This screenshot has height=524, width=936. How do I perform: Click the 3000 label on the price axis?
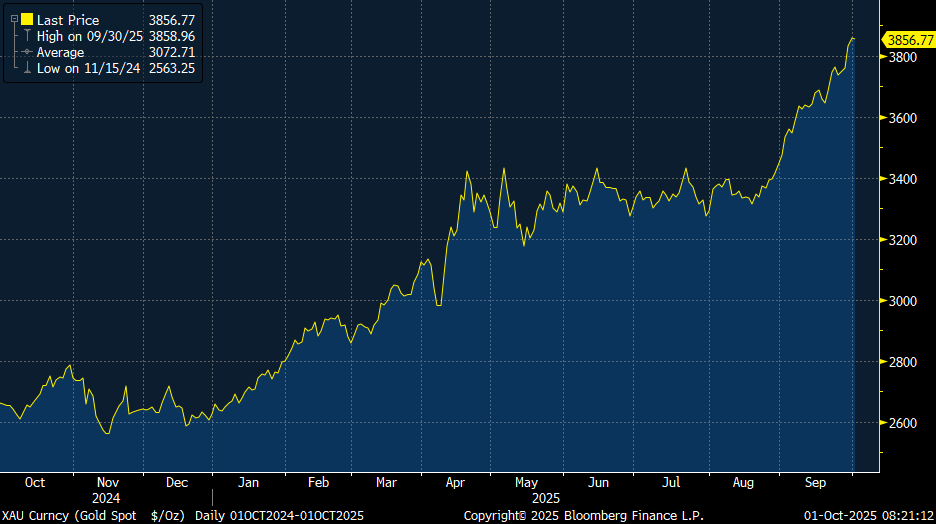click(x=903, y=301)
